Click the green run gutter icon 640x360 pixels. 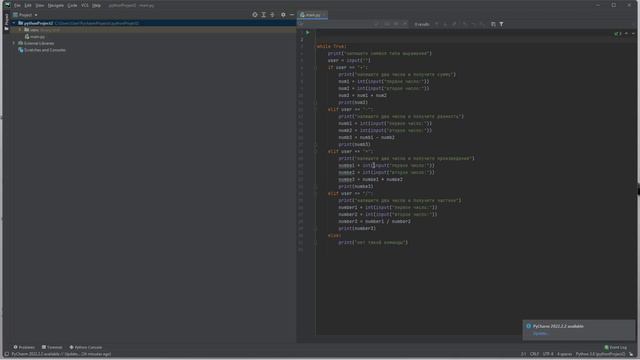point(308,33)
